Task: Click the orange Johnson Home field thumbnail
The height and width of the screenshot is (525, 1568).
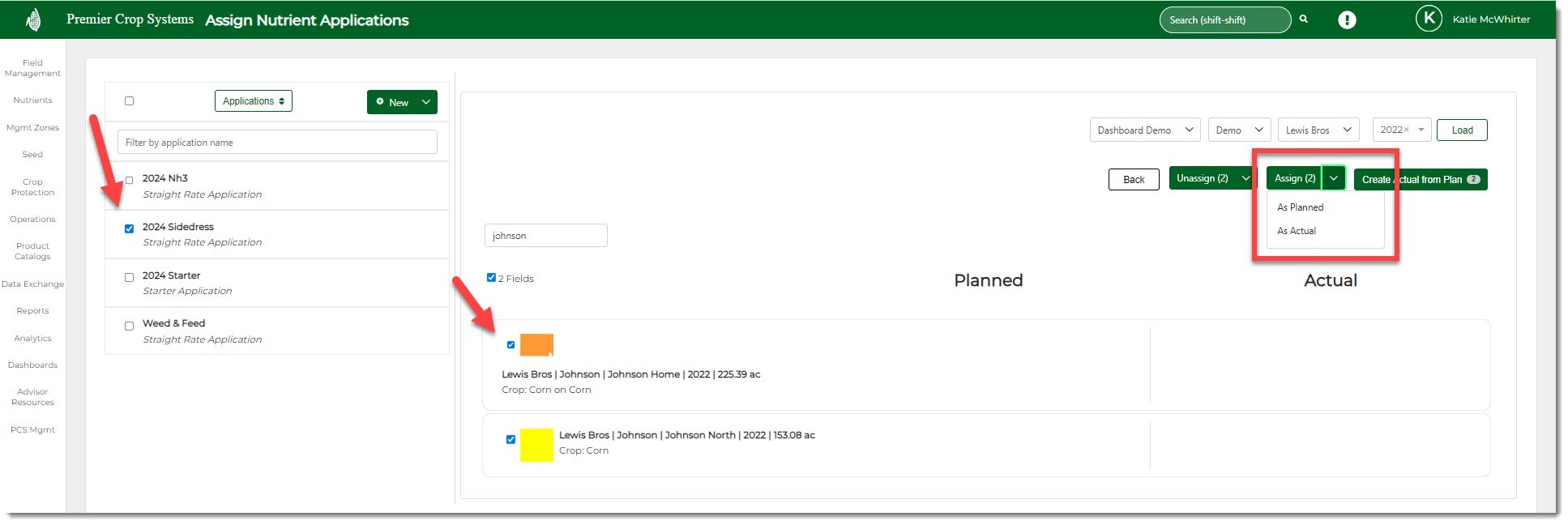Action: click(536, 345)
